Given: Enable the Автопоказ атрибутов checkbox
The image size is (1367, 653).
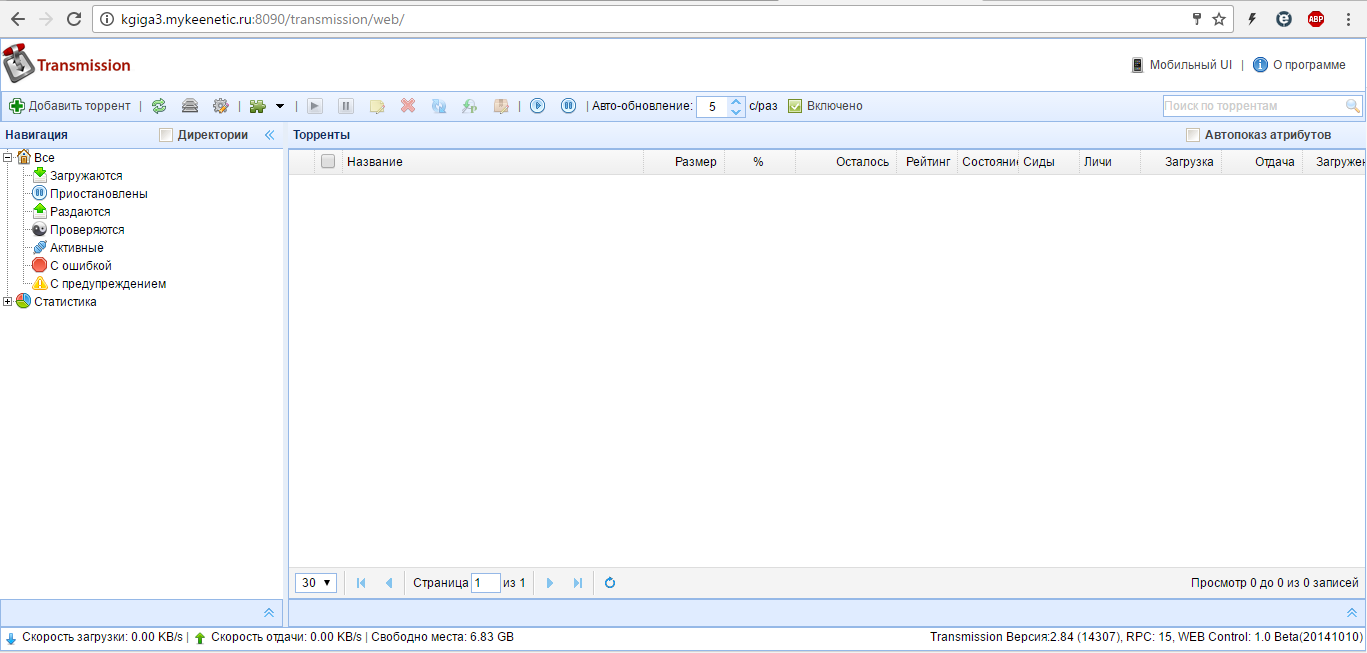Looking at the screenshot, I should click(1192, 135).
